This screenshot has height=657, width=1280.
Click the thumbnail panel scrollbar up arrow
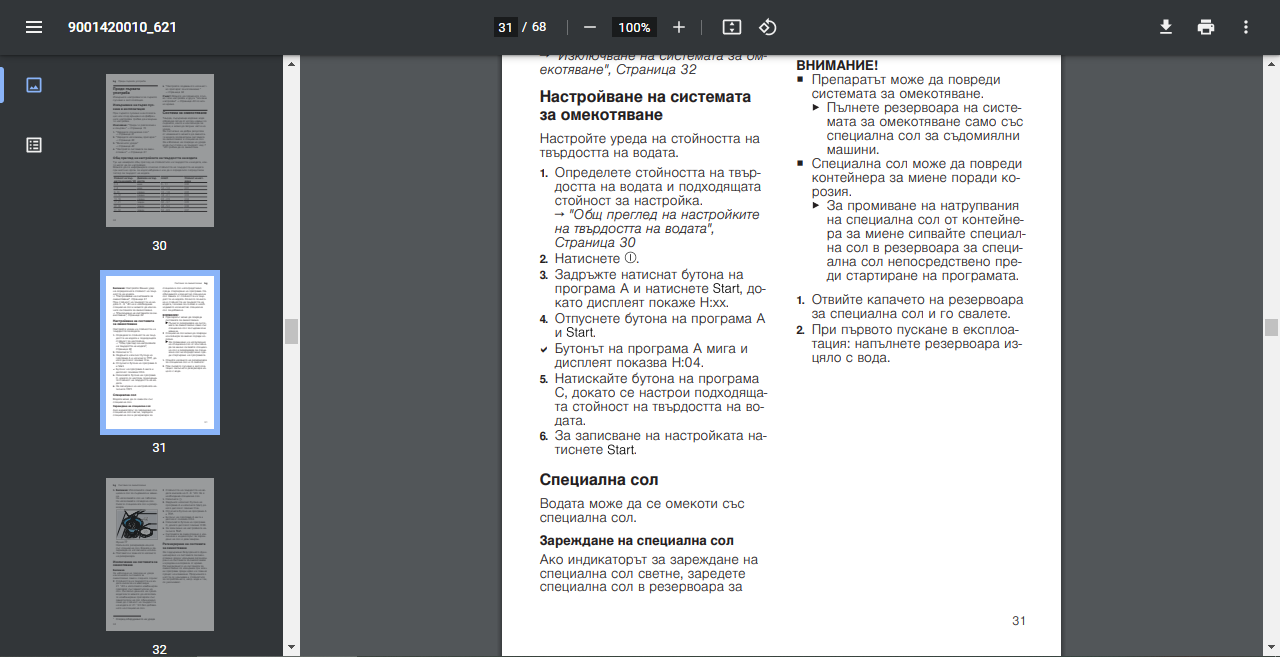pos(291,63)
